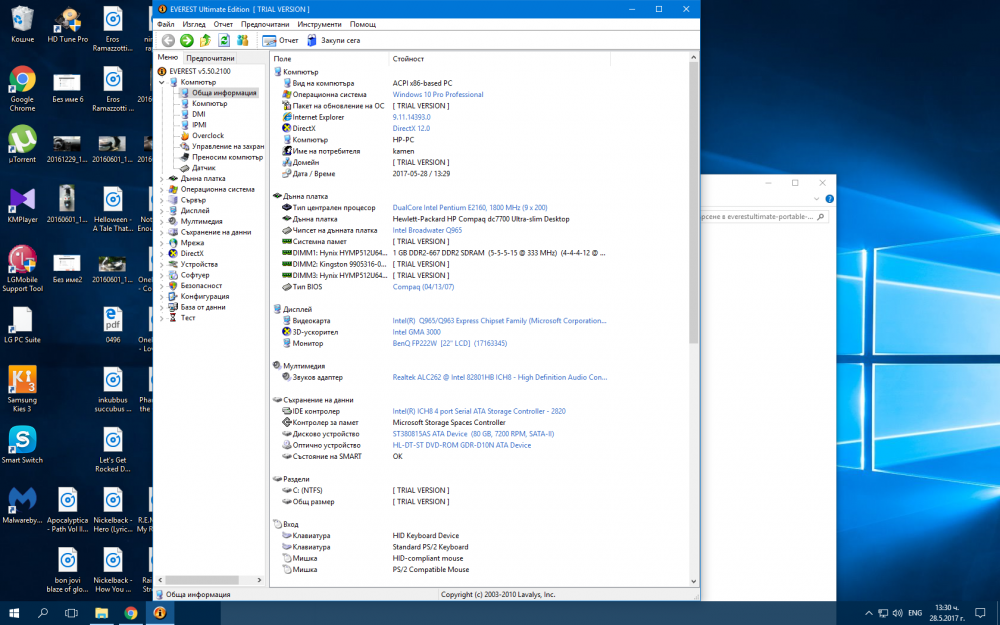Open the Инструменти menu
1000x625 pixels.
(319, 24)
